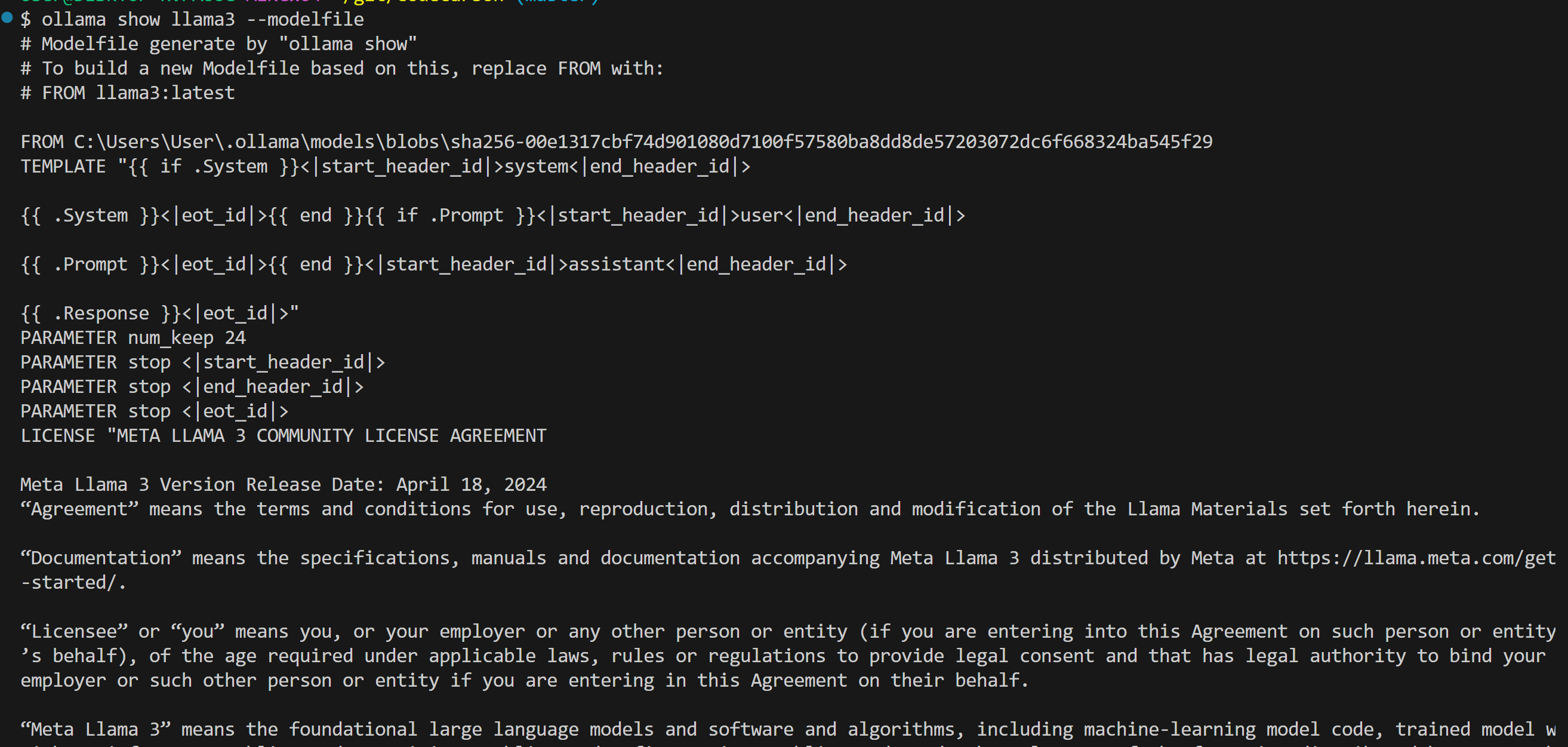Click the 'META LLAMA 3 COMMUNITY LICENSE AGREEMENT' heading
This screenshot has width=1568, height=747.
[x=331, y=436]
